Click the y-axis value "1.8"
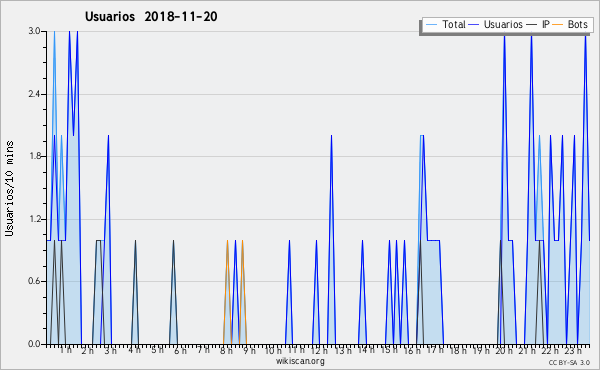Viewport: 600px width, 370px height. [x=34, y=156]
